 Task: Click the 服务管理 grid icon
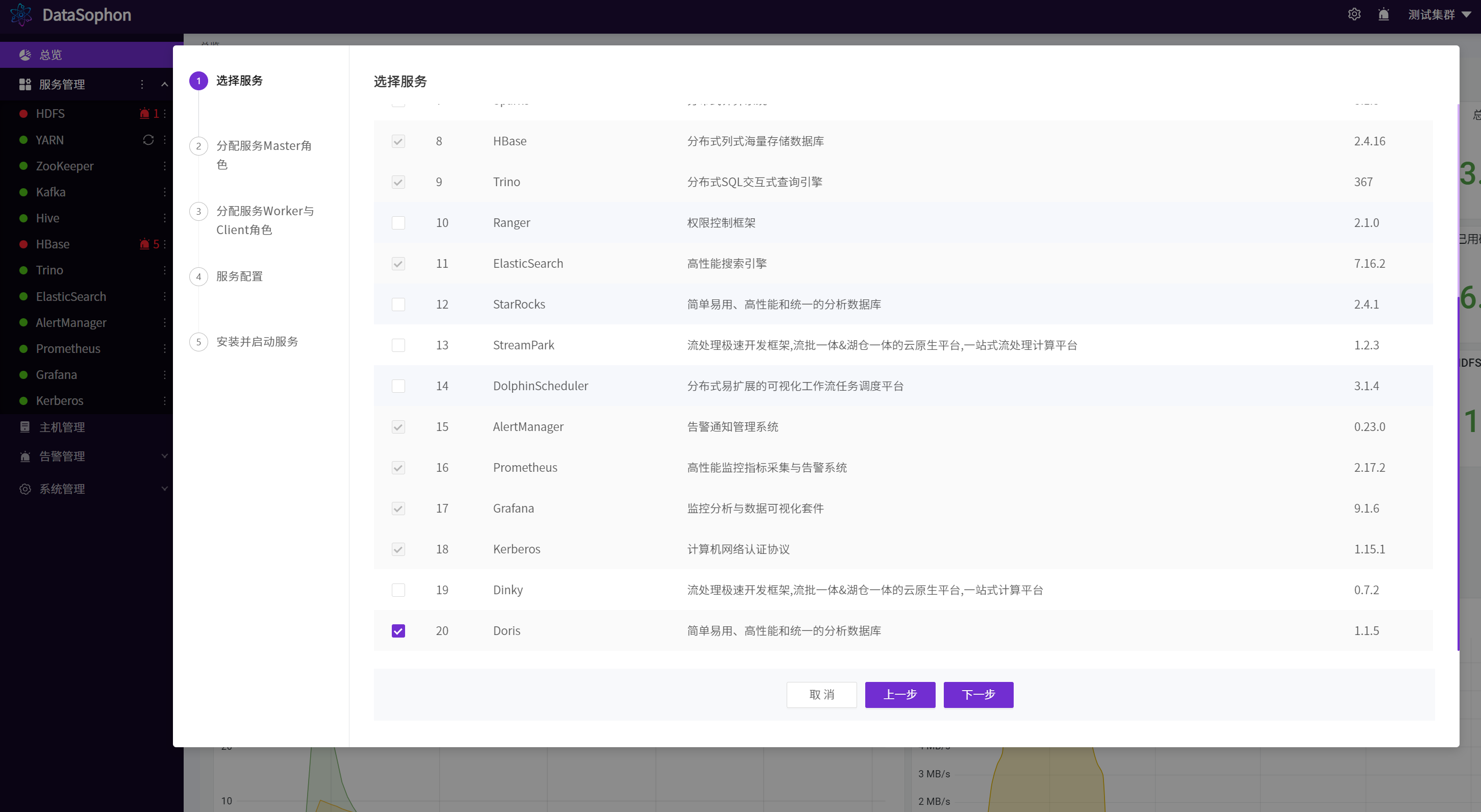[24, 85]
